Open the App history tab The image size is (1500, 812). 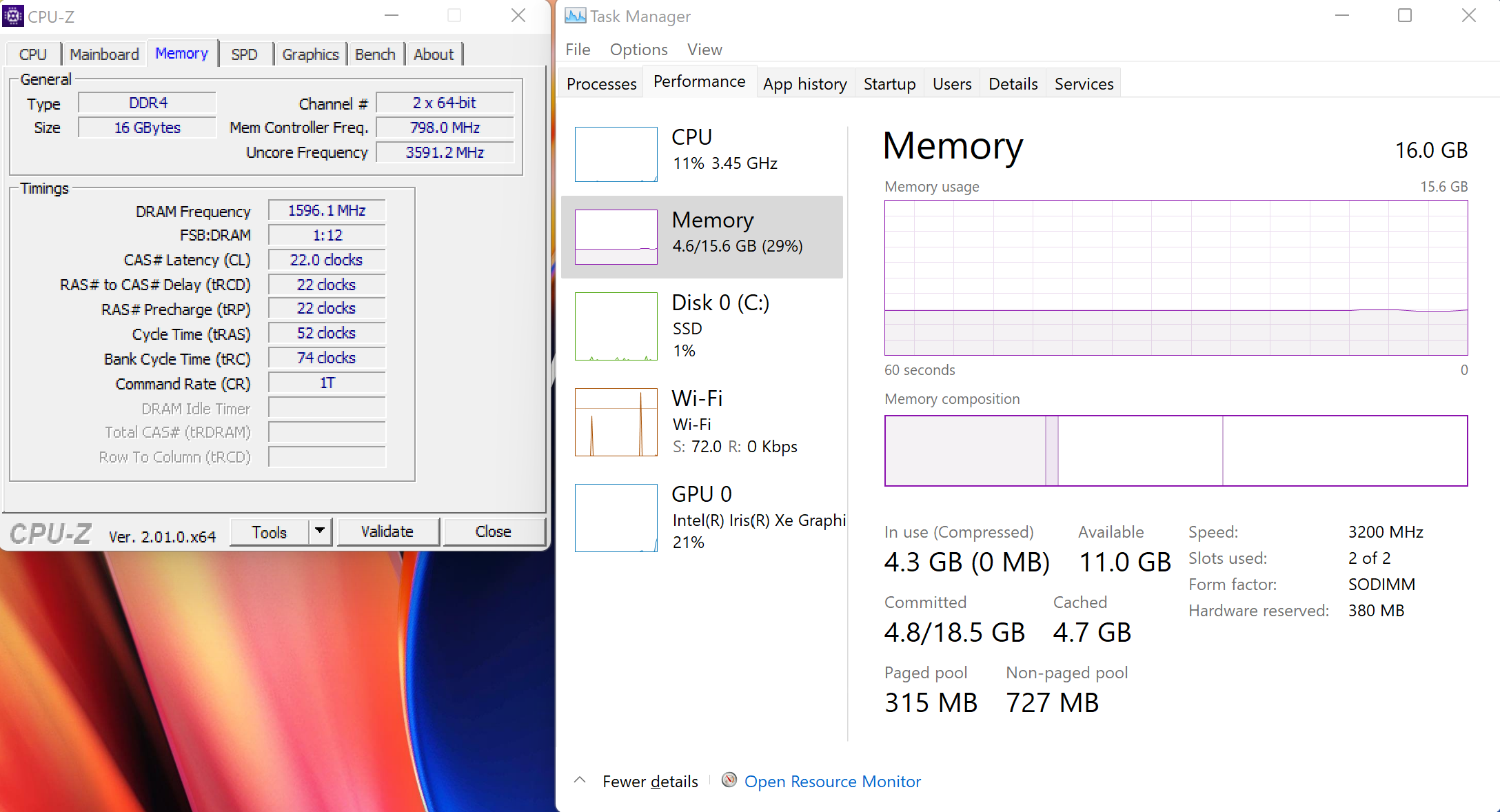[x=805, y=83]
